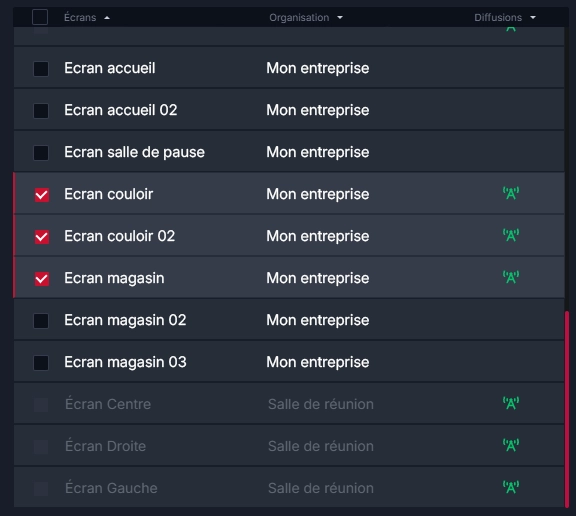Select the Ecran accueil row name

[109, 68]
